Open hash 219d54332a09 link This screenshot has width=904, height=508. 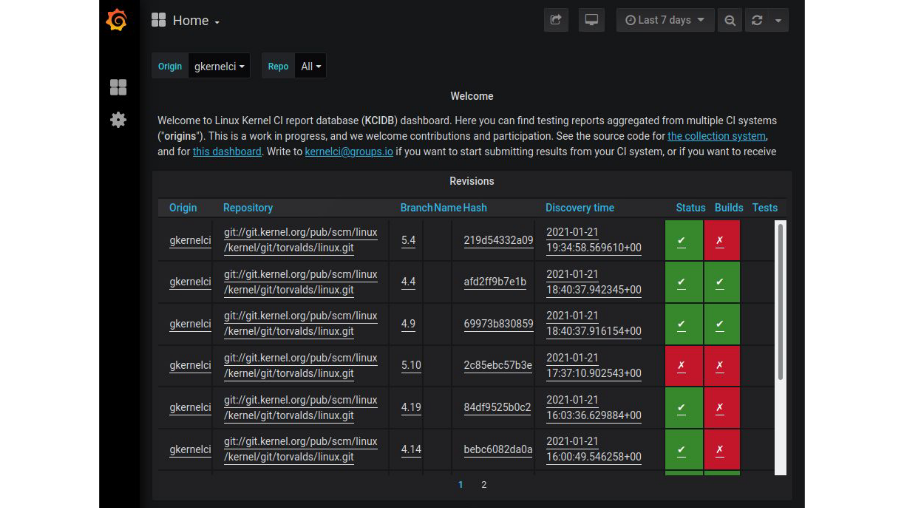pos(498,240)
